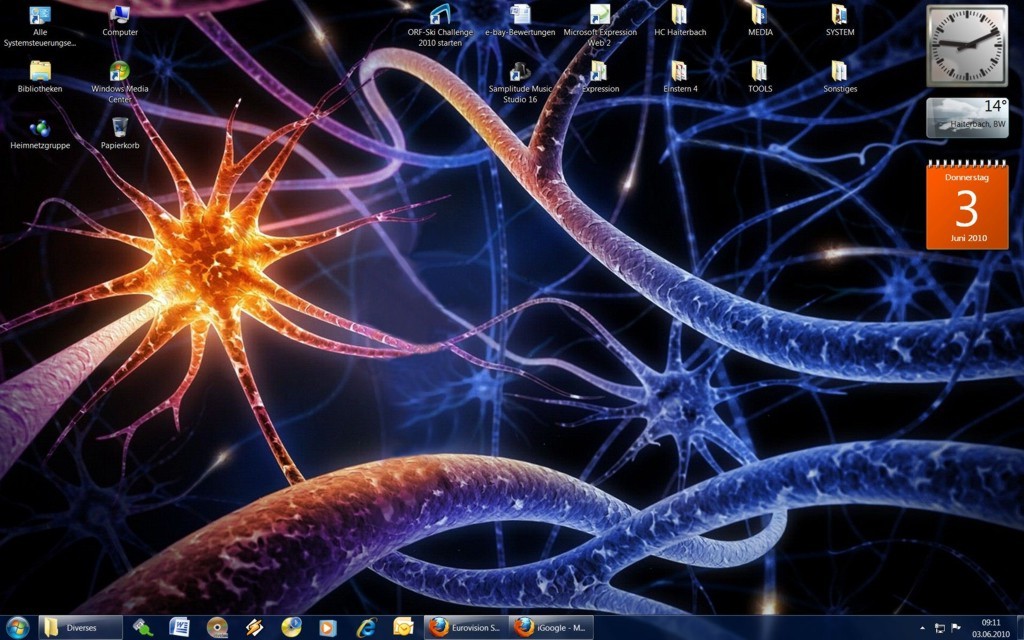This screenshot has width=1024, height=640.
Task: Open the Computer desktop icon
Action: click(x=120, y=15)
